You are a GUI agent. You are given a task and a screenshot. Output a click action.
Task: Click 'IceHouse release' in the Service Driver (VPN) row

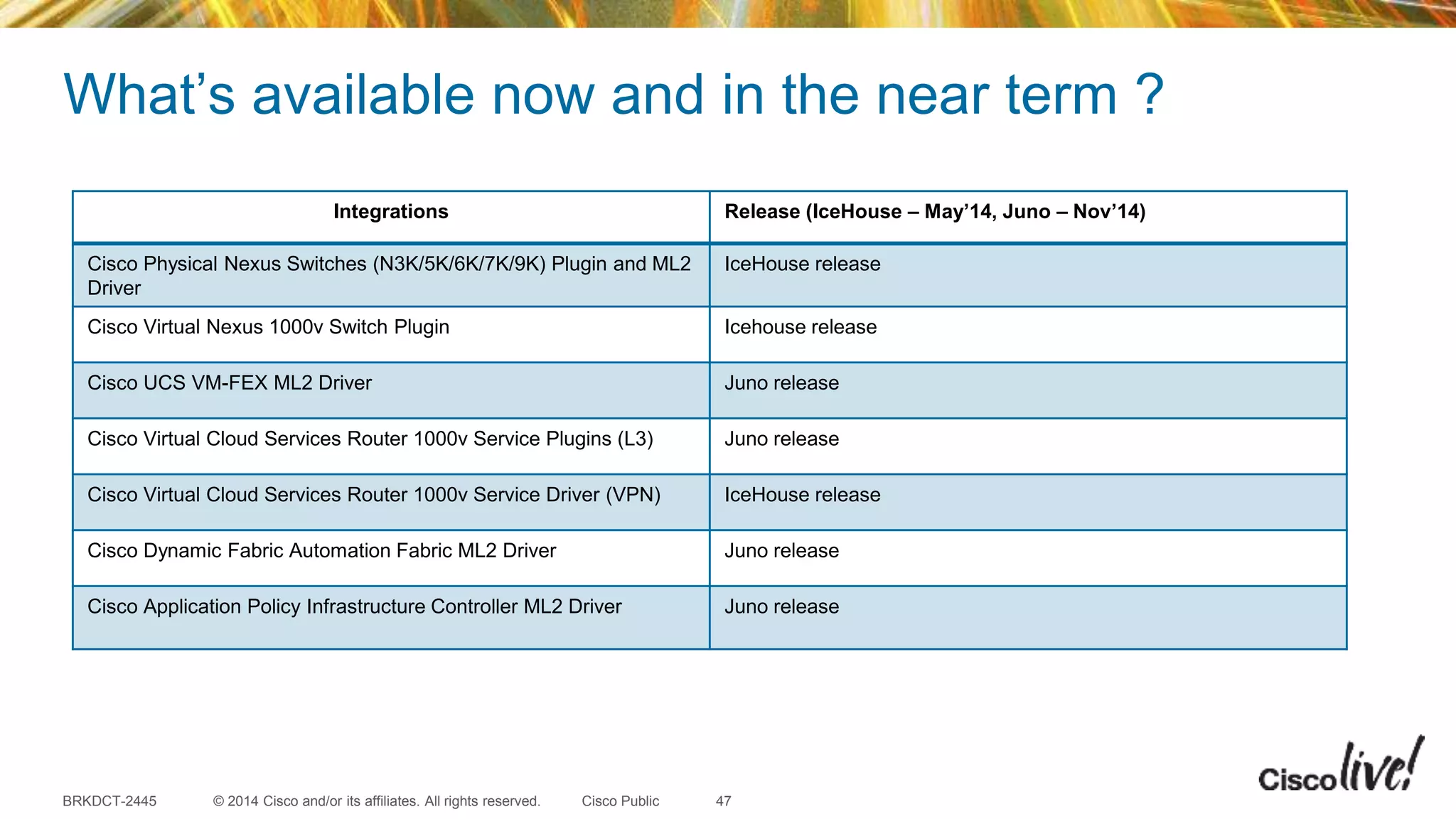click(802, 495)
